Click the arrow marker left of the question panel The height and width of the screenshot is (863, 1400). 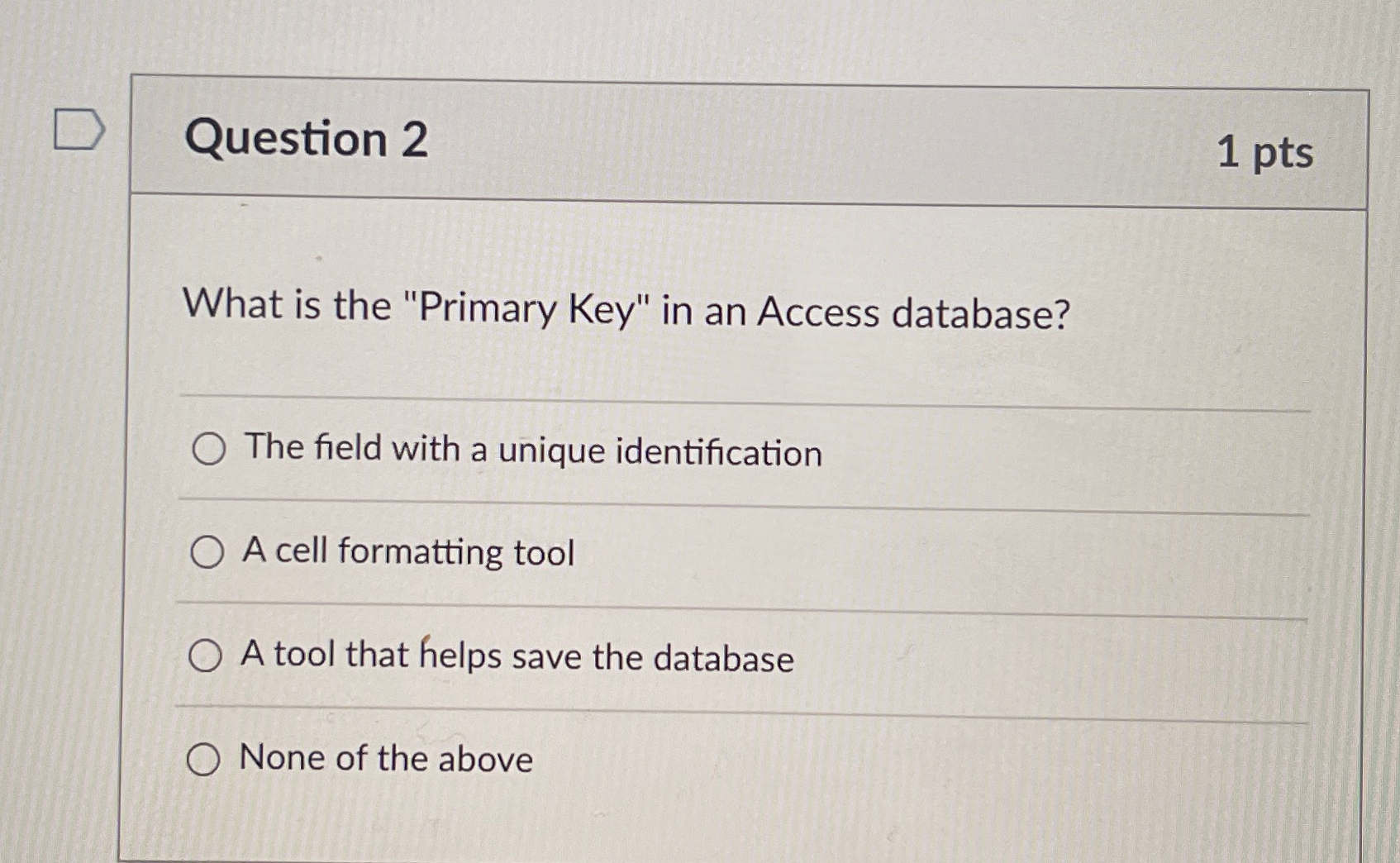point(79,128)
